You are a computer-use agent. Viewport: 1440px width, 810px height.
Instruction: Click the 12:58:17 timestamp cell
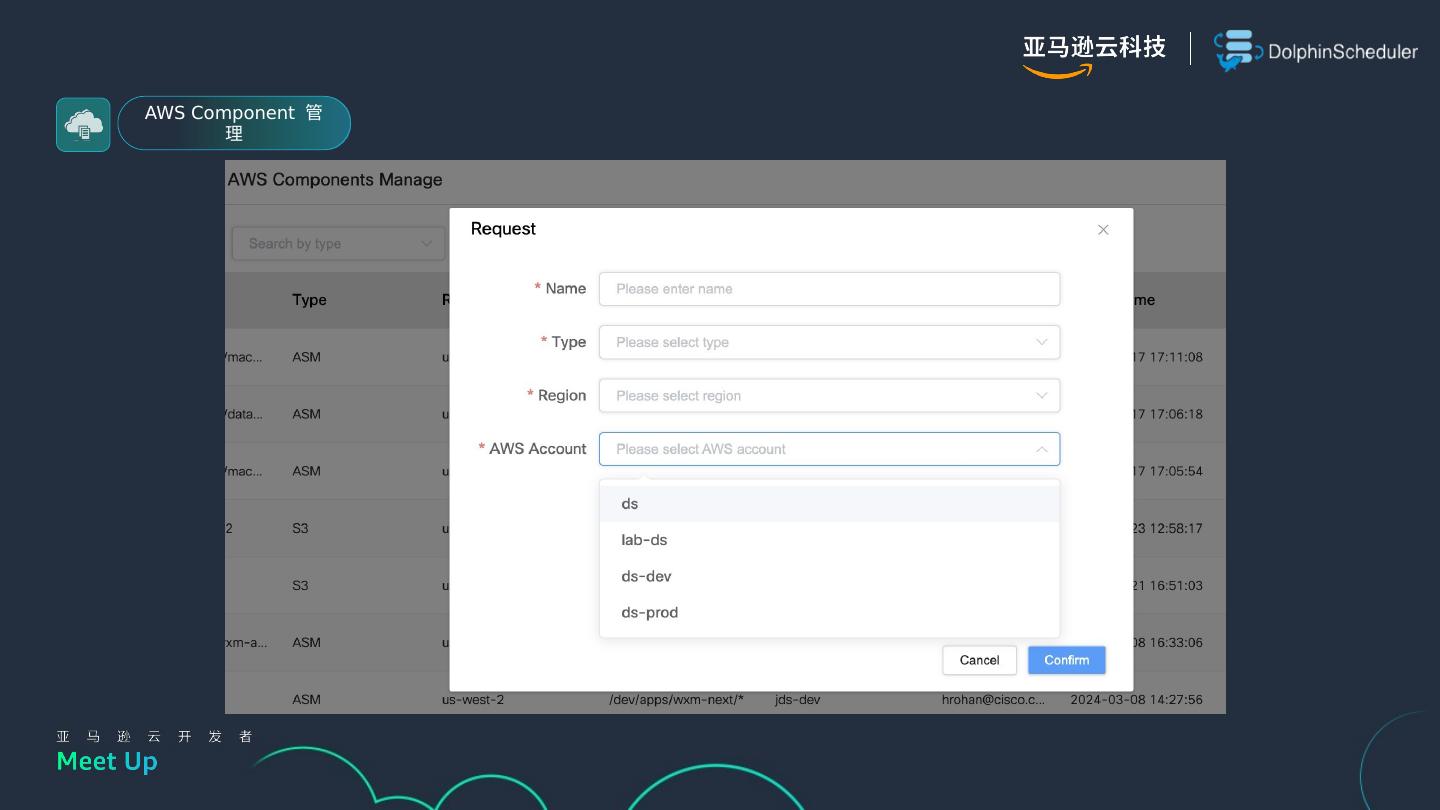coord(1168,528)
